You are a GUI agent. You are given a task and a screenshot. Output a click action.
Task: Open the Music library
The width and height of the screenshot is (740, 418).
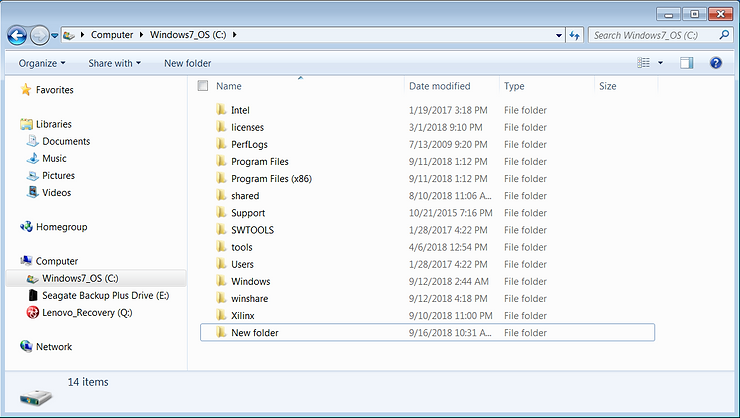tap(54, 158)
